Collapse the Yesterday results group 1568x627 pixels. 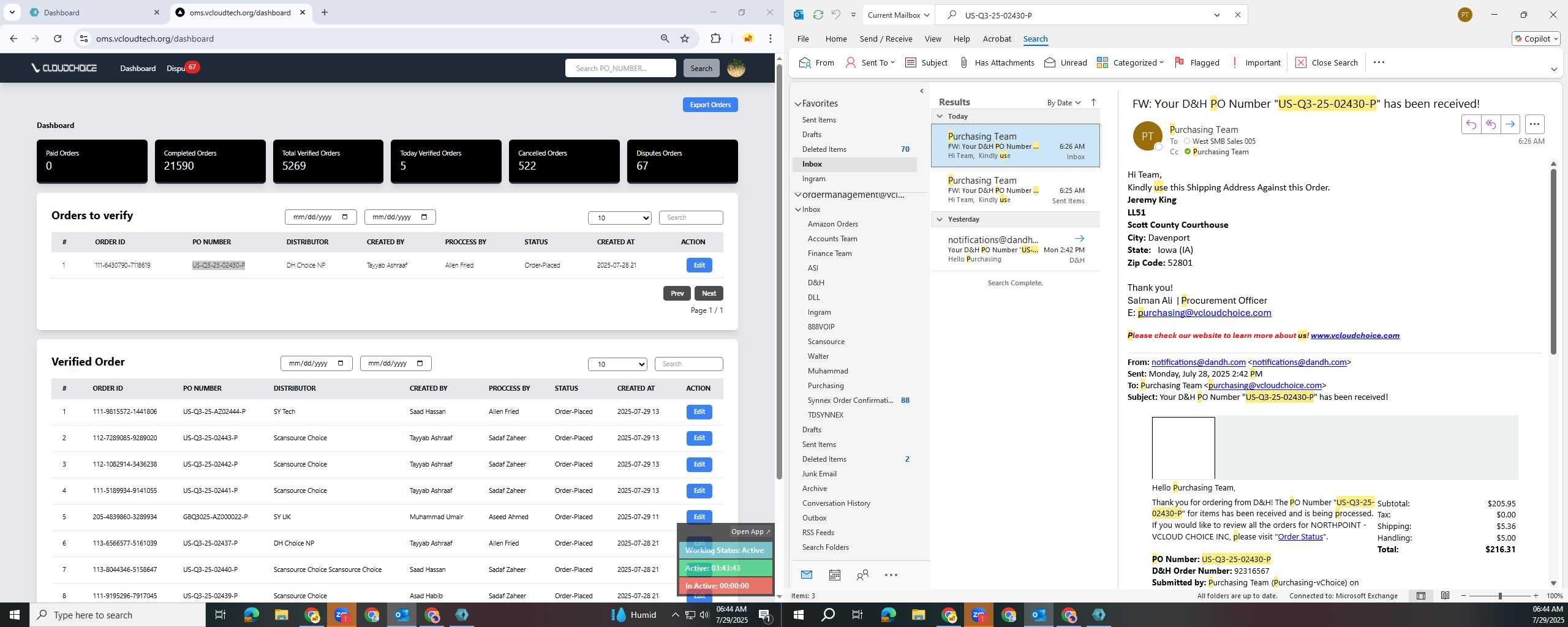940,219
